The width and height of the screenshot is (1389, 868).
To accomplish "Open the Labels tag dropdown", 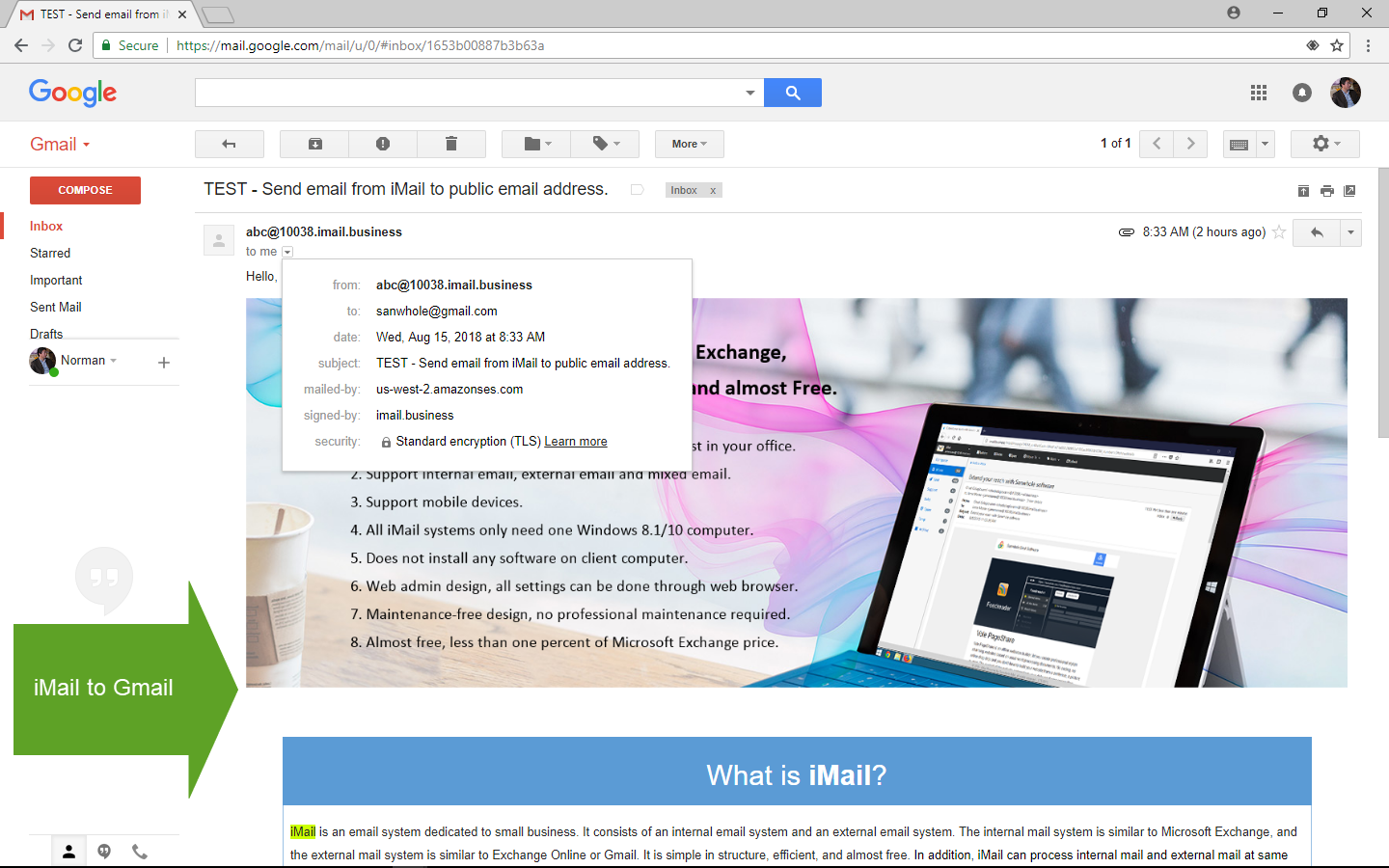I will 605,144.
